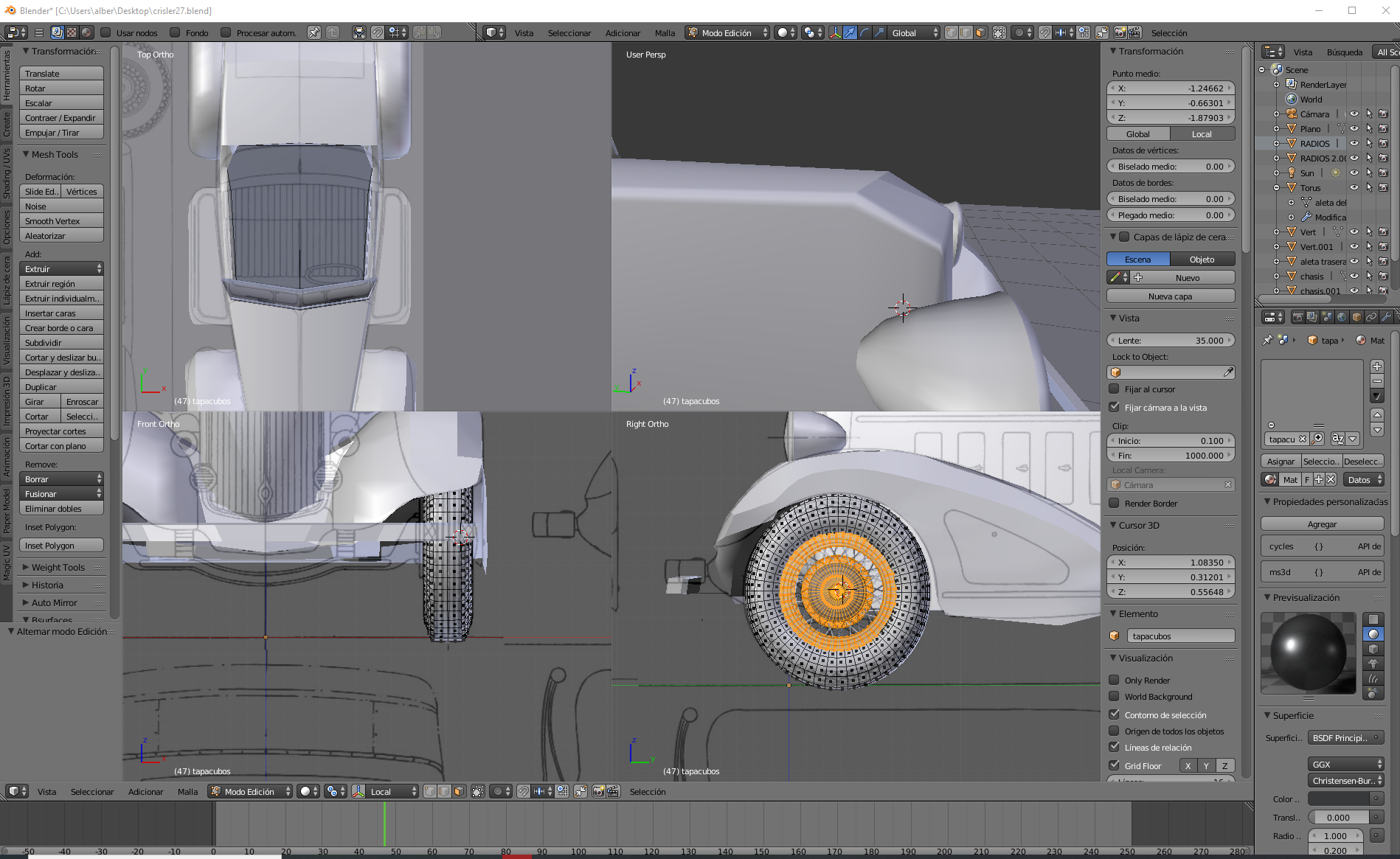Open the Malla menu in top viewport header
The height and width of the screenshot is (859, 1400).
pyautogui.click(x=665, y=32)
